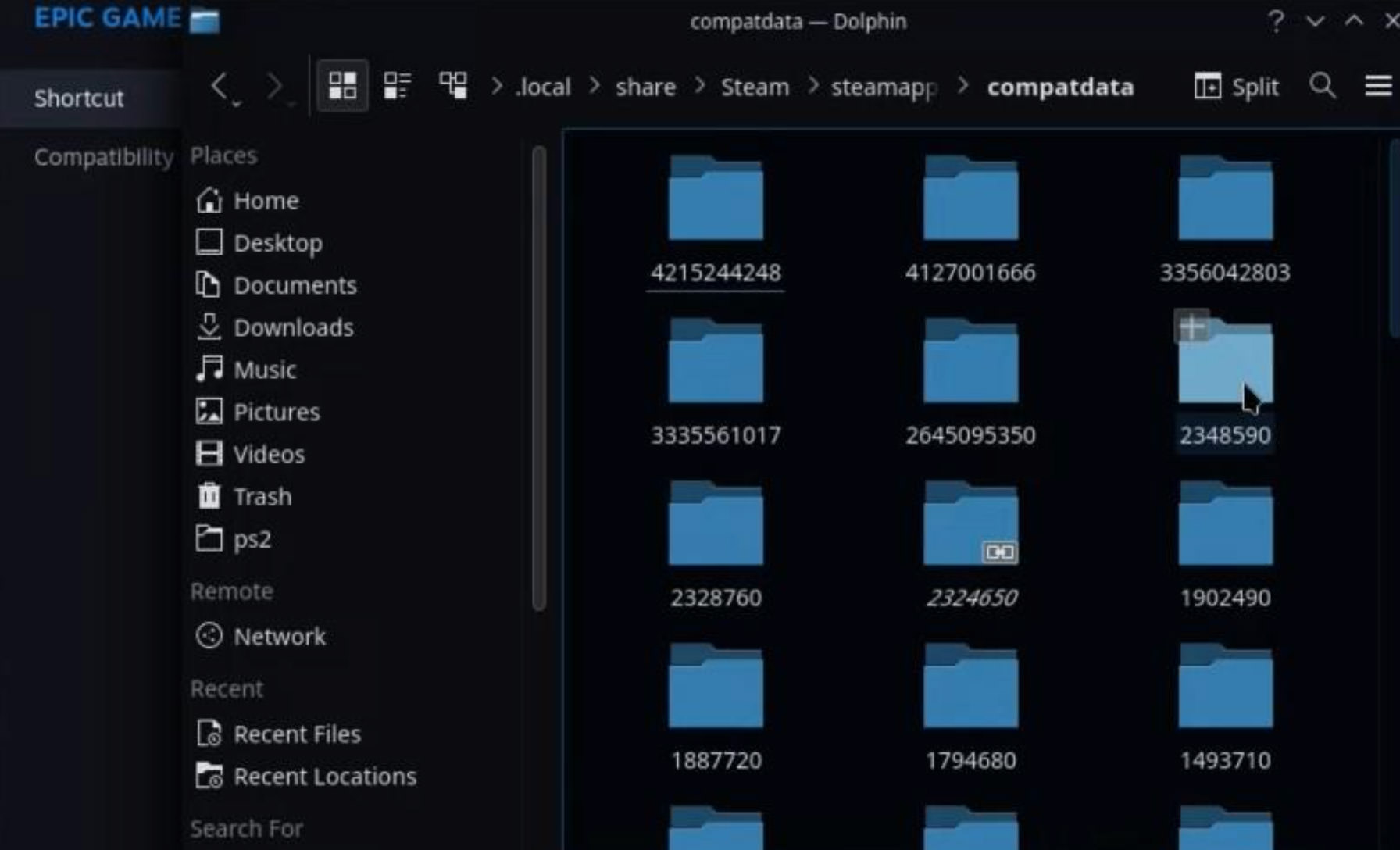The width and height of the screenshot is (1400, 850).
Task: Navigate to Steam in breadcrumb
Action: click(755, 87)
